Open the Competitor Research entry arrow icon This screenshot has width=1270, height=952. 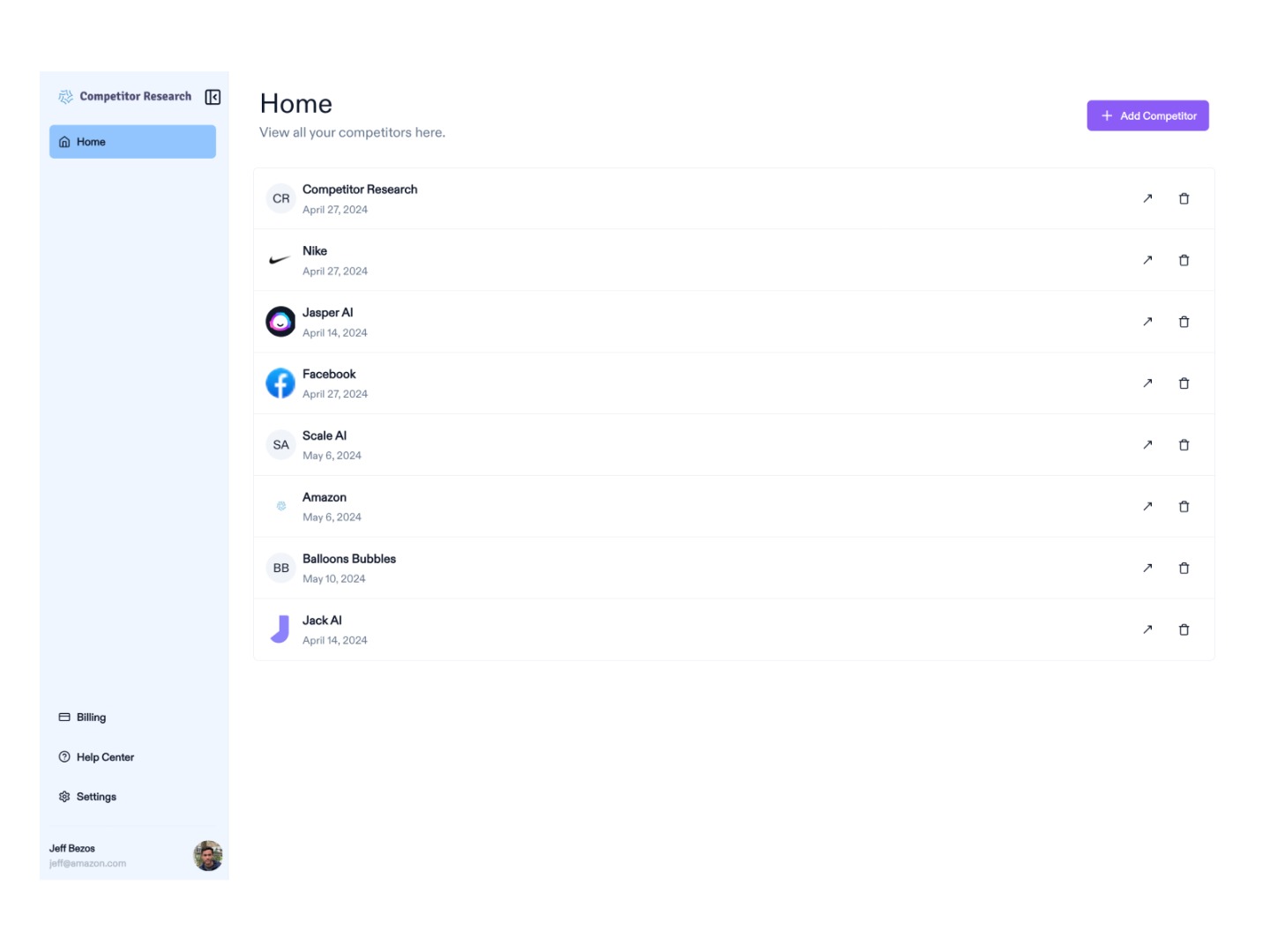tap(1147, 198)
